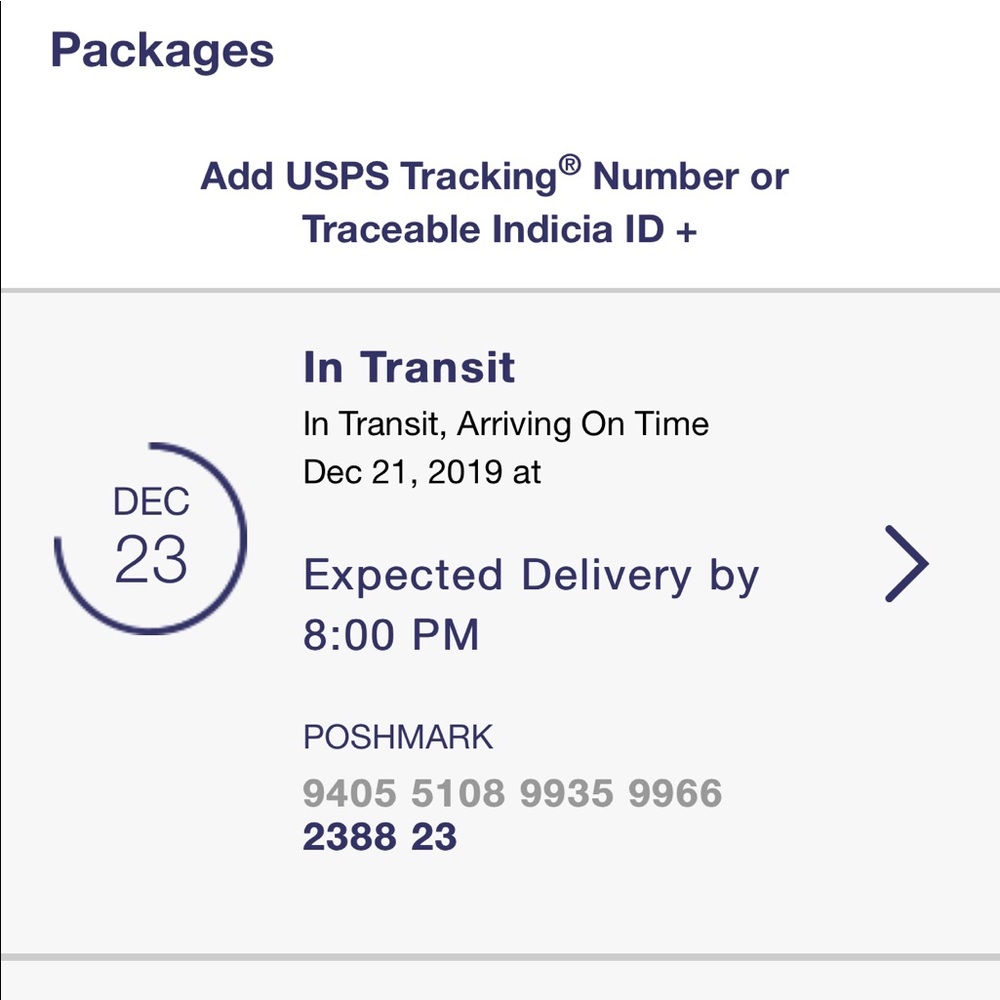Tap the Packages section icon header
Viewport: 1000px width, 1000px height.
(x=163, y=50)
